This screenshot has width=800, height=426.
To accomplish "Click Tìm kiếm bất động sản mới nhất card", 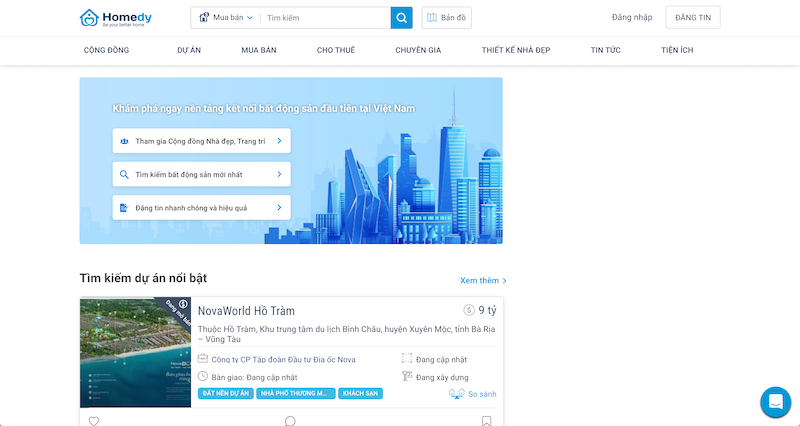I will pyautogui.click(x=202, y=174).
